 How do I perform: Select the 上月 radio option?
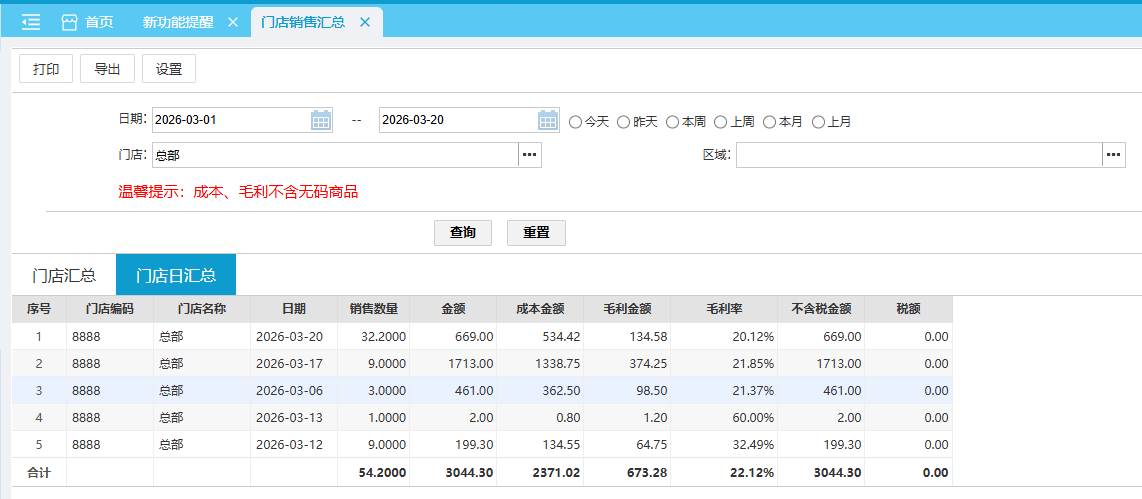(818, 122)
